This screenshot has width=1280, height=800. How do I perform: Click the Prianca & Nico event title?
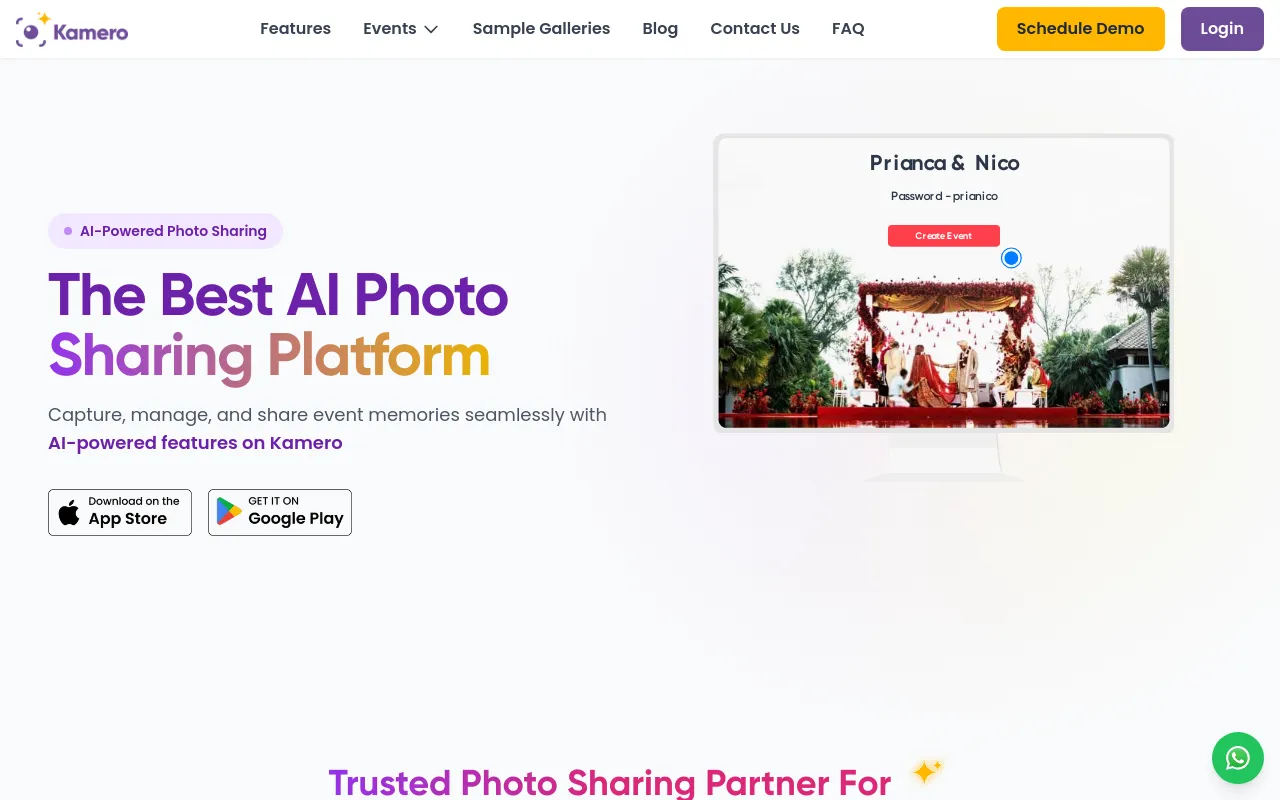click(944, 163)
